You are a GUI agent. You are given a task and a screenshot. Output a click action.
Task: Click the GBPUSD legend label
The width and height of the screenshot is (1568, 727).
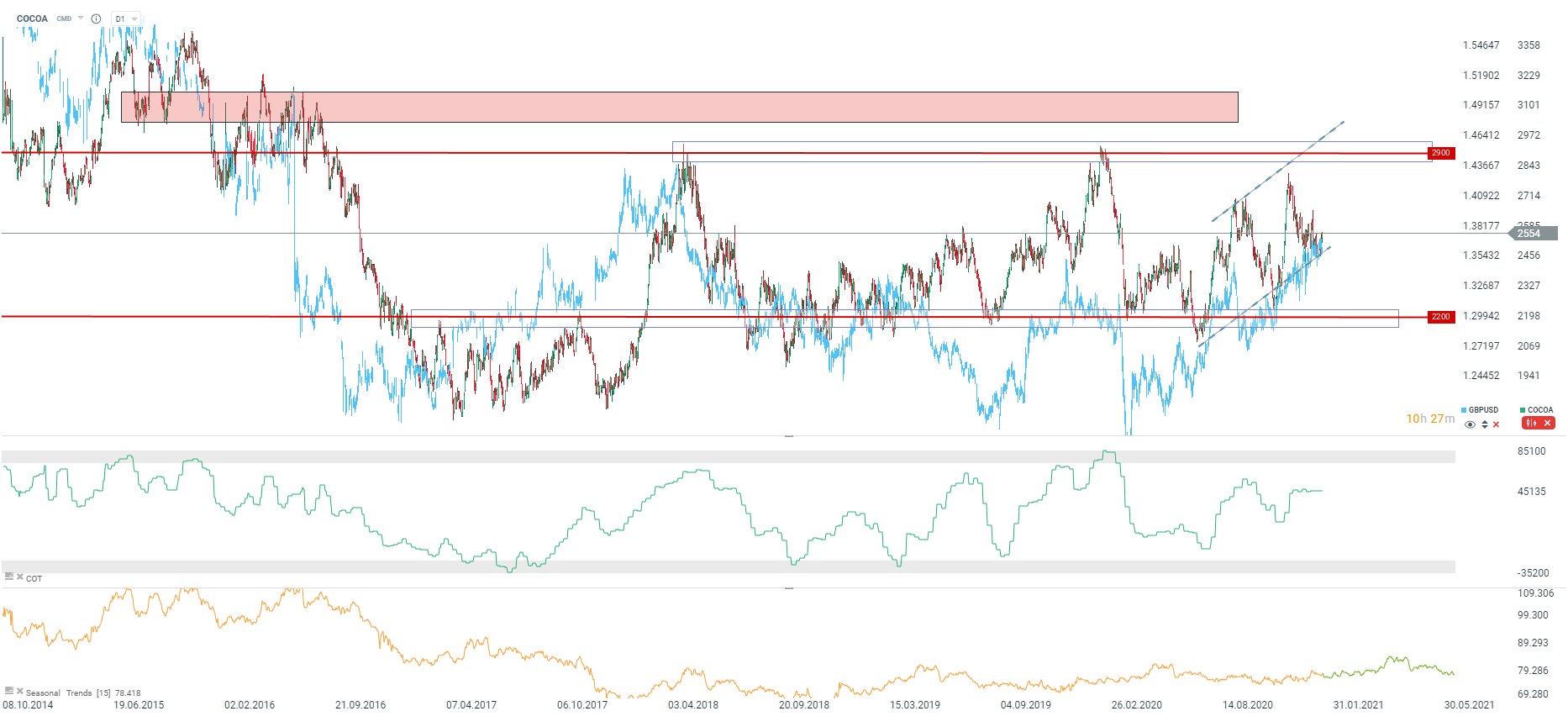[1483, 410]
